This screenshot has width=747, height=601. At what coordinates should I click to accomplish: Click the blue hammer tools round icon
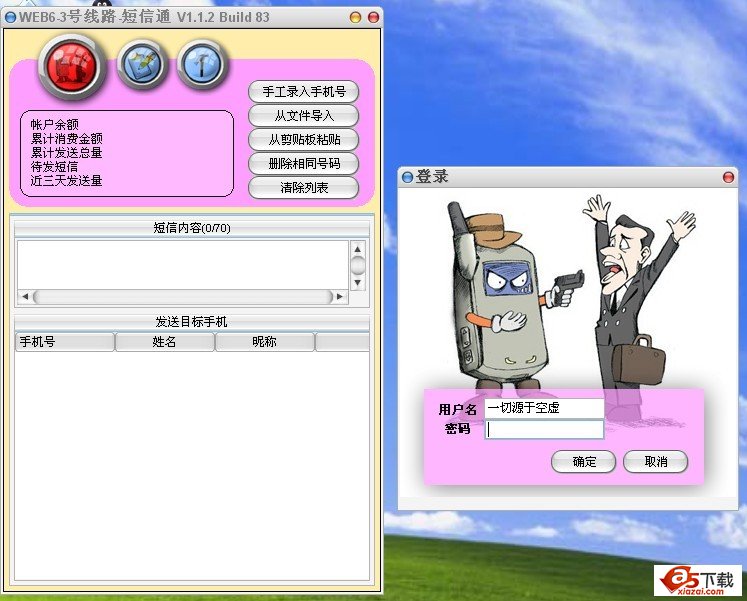(202, 65)
